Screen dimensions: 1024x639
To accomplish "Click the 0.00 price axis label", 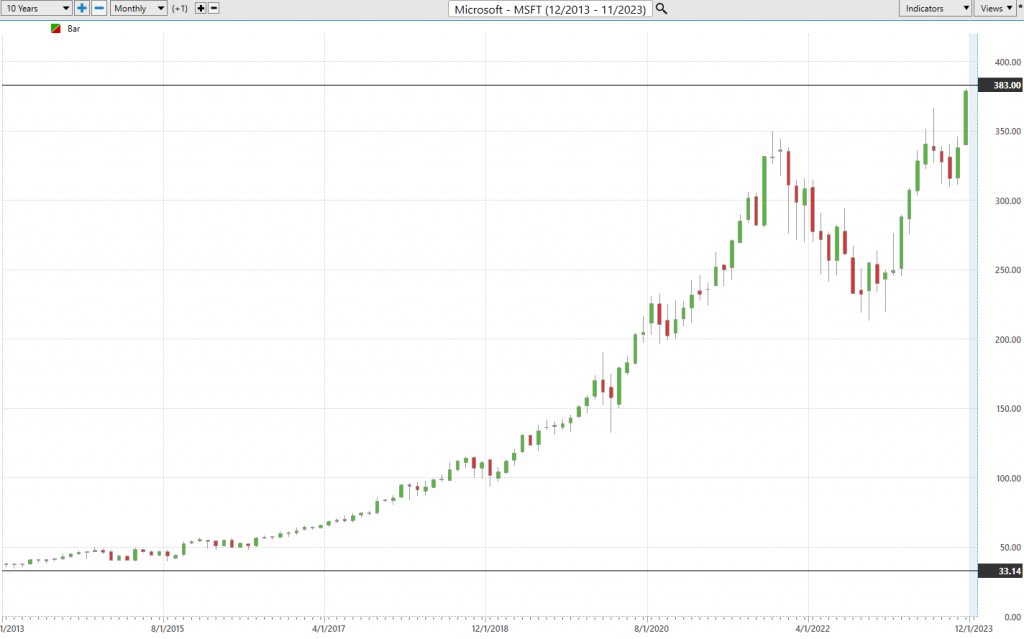I will point(1012,617).
